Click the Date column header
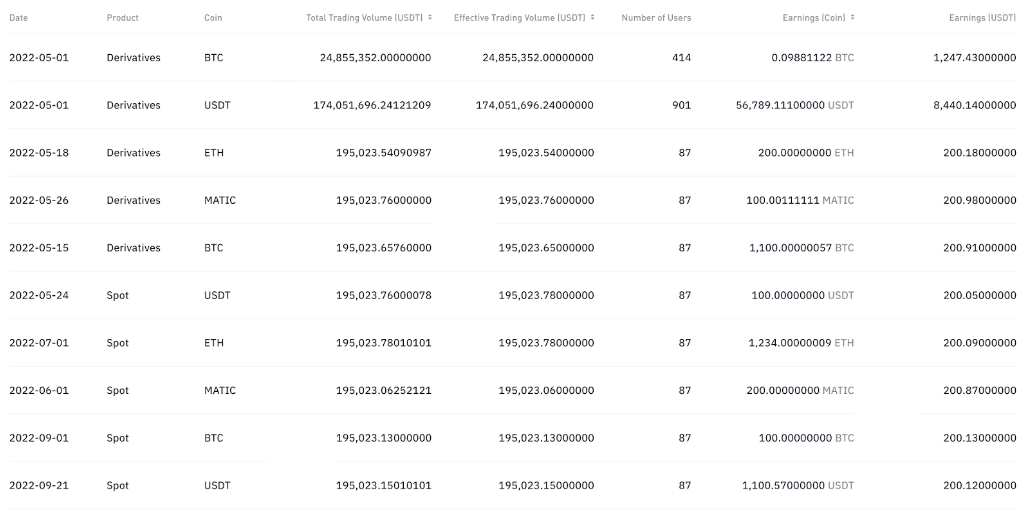Viewport: 1032px width, 514px height. 19,18
